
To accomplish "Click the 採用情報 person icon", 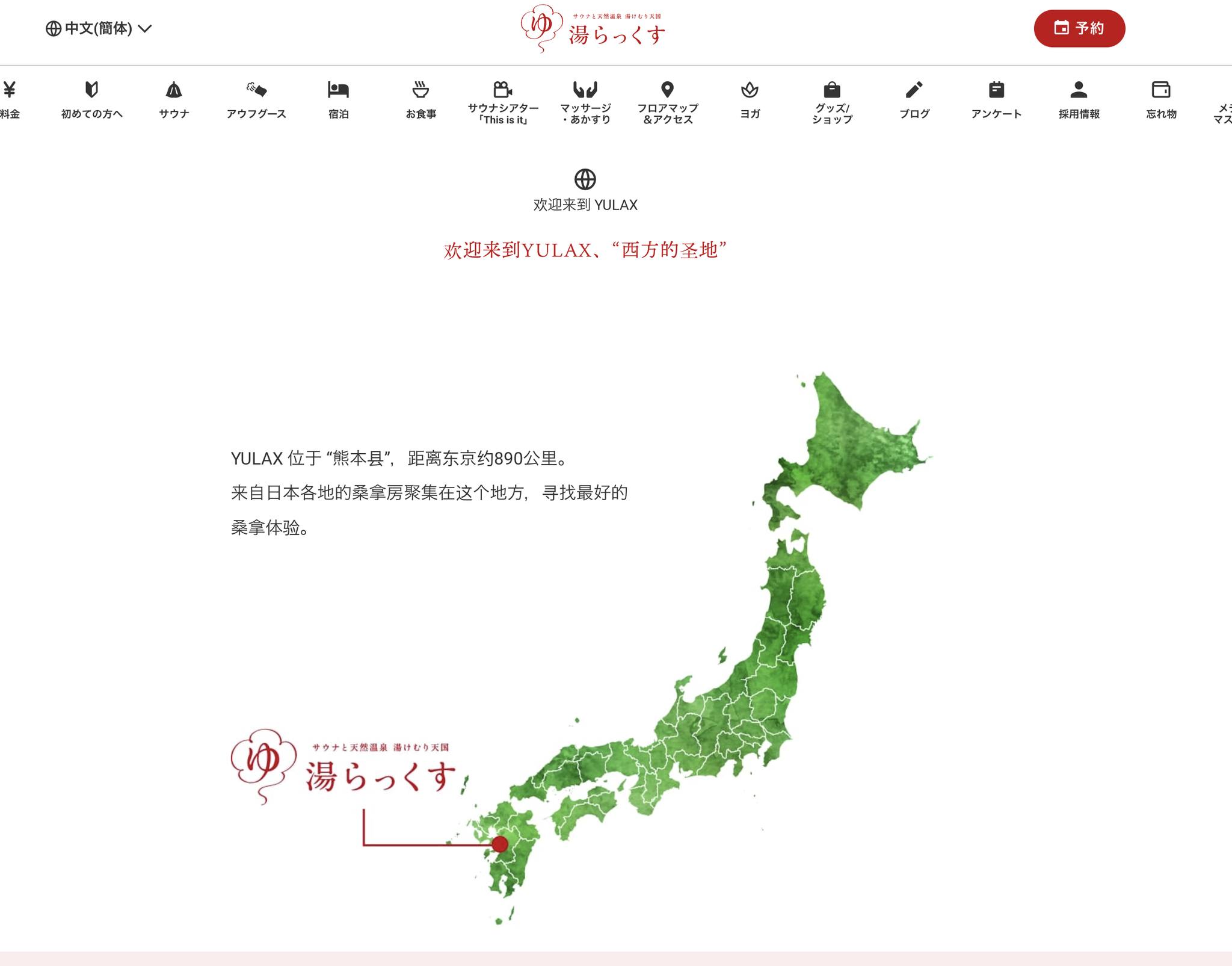I will pyautogui.click(x=1079, y=90).
